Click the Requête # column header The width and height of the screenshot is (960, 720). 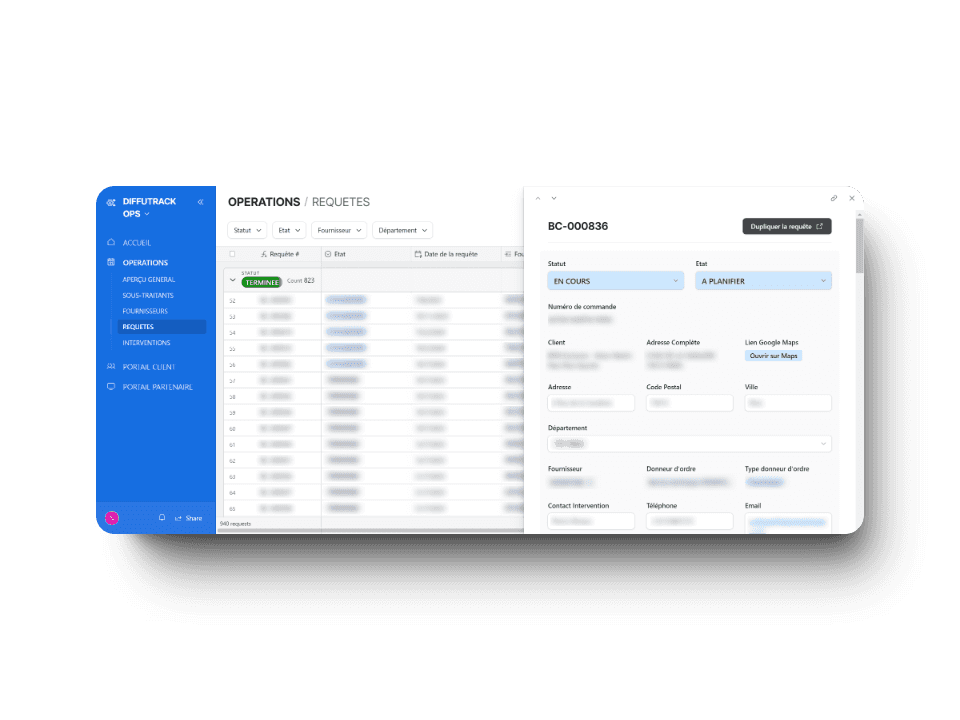pyautogui.click(x=280, y=254)
